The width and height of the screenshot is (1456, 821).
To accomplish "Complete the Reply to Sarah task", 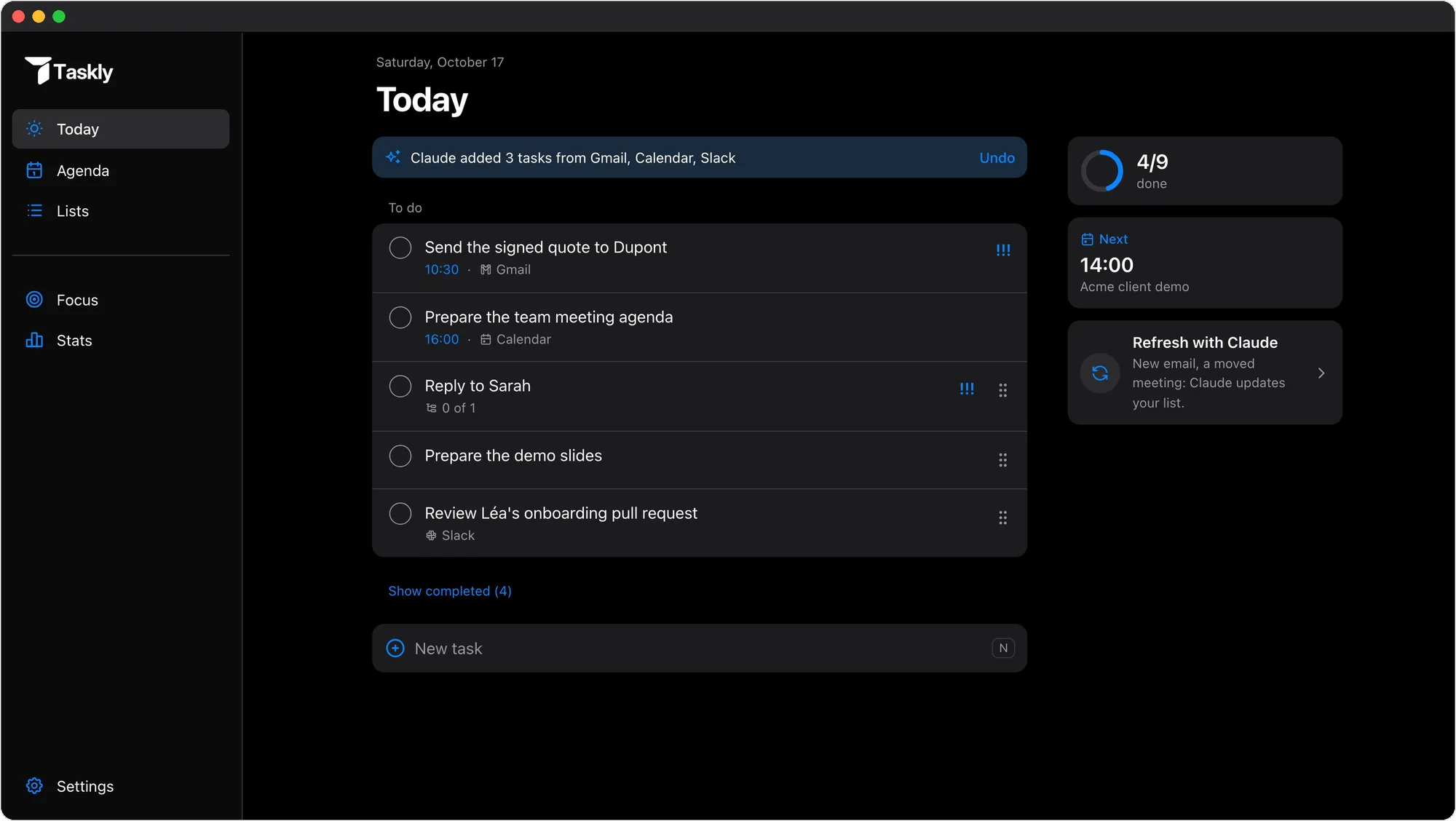I will (400, 386).
